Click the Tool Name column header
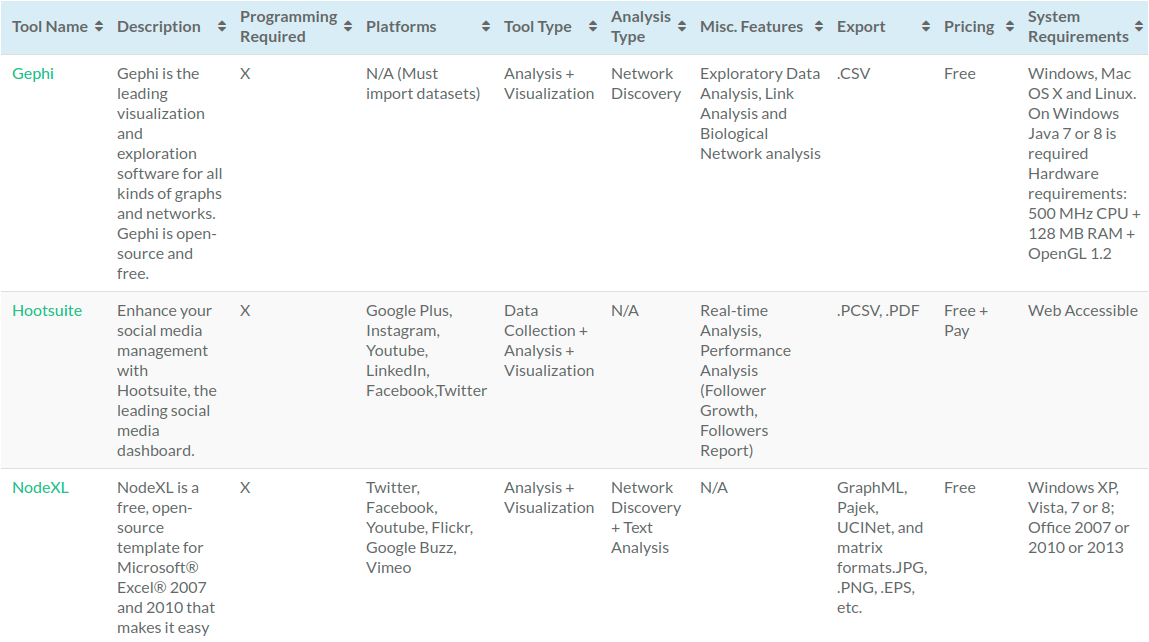Viewport: 1149px width, 642px height. [50, 26]
